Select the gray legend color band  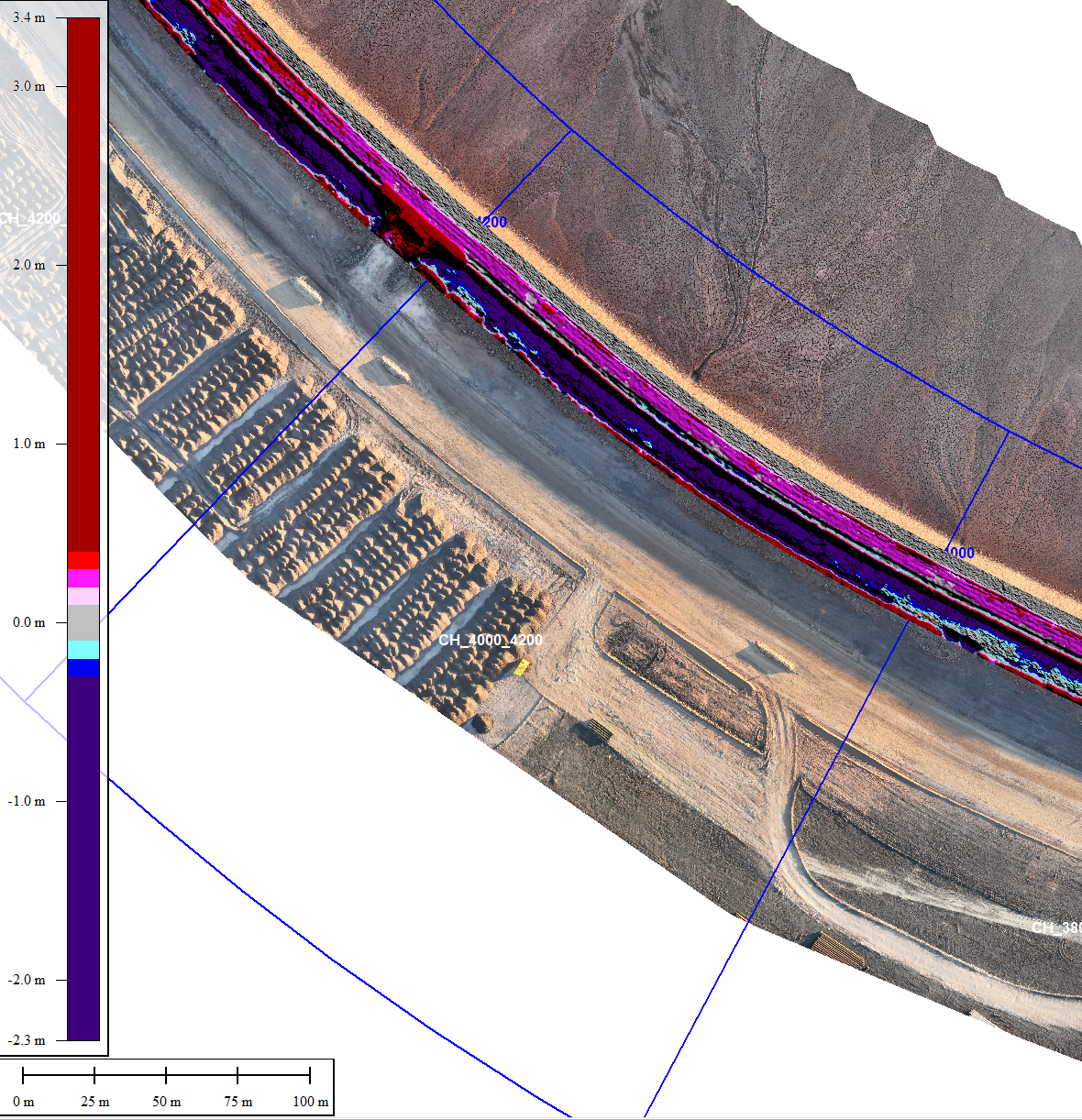pyautogui.click(x=83, y=623)
